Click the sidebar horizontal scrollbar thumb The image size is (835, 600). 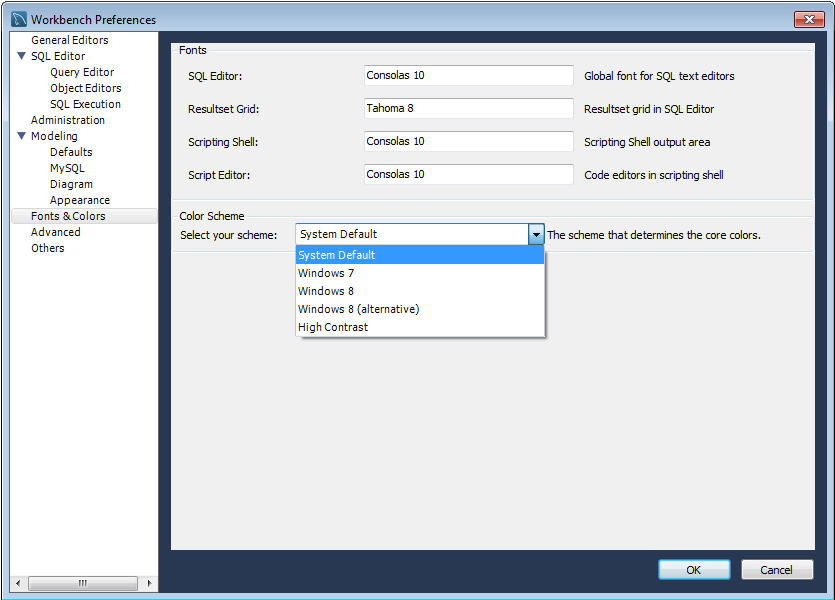pyautogui.click(x=83, y=583)
